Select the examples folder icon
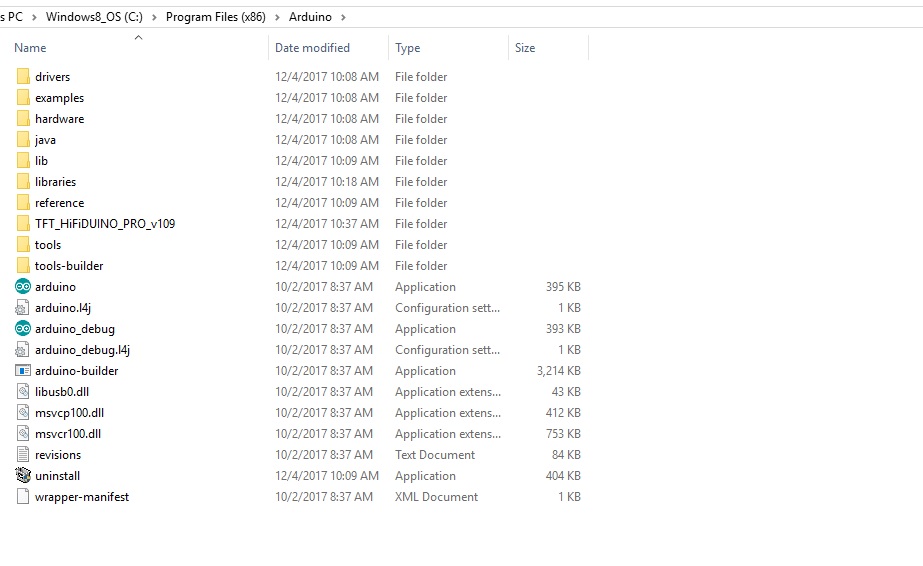This screenshot has height=566, width=923. [x=23, y=98]
